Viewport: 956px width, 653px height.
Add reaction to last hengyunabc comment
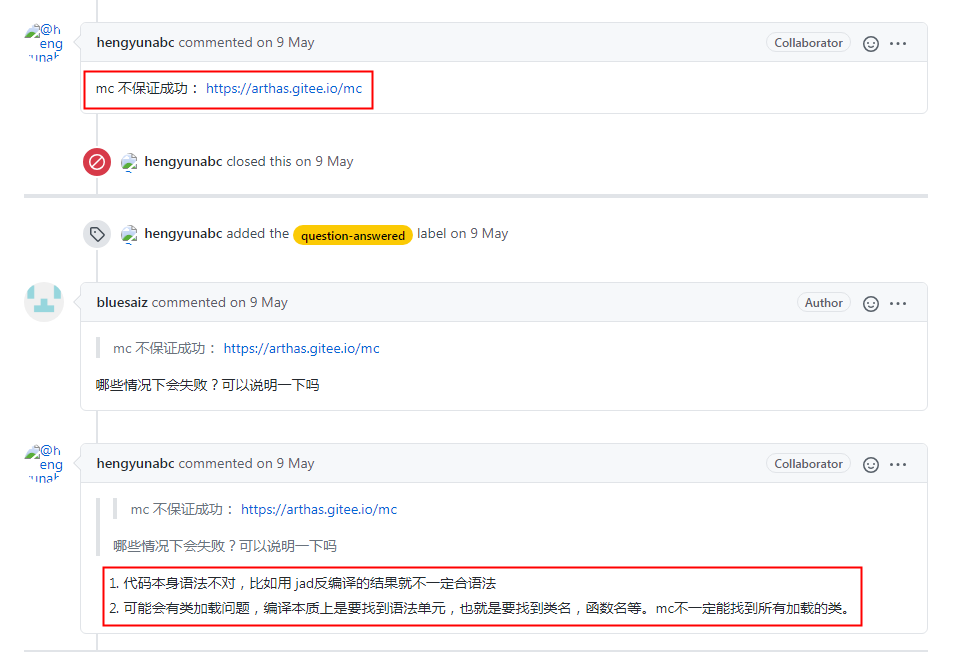pos(871,465)
